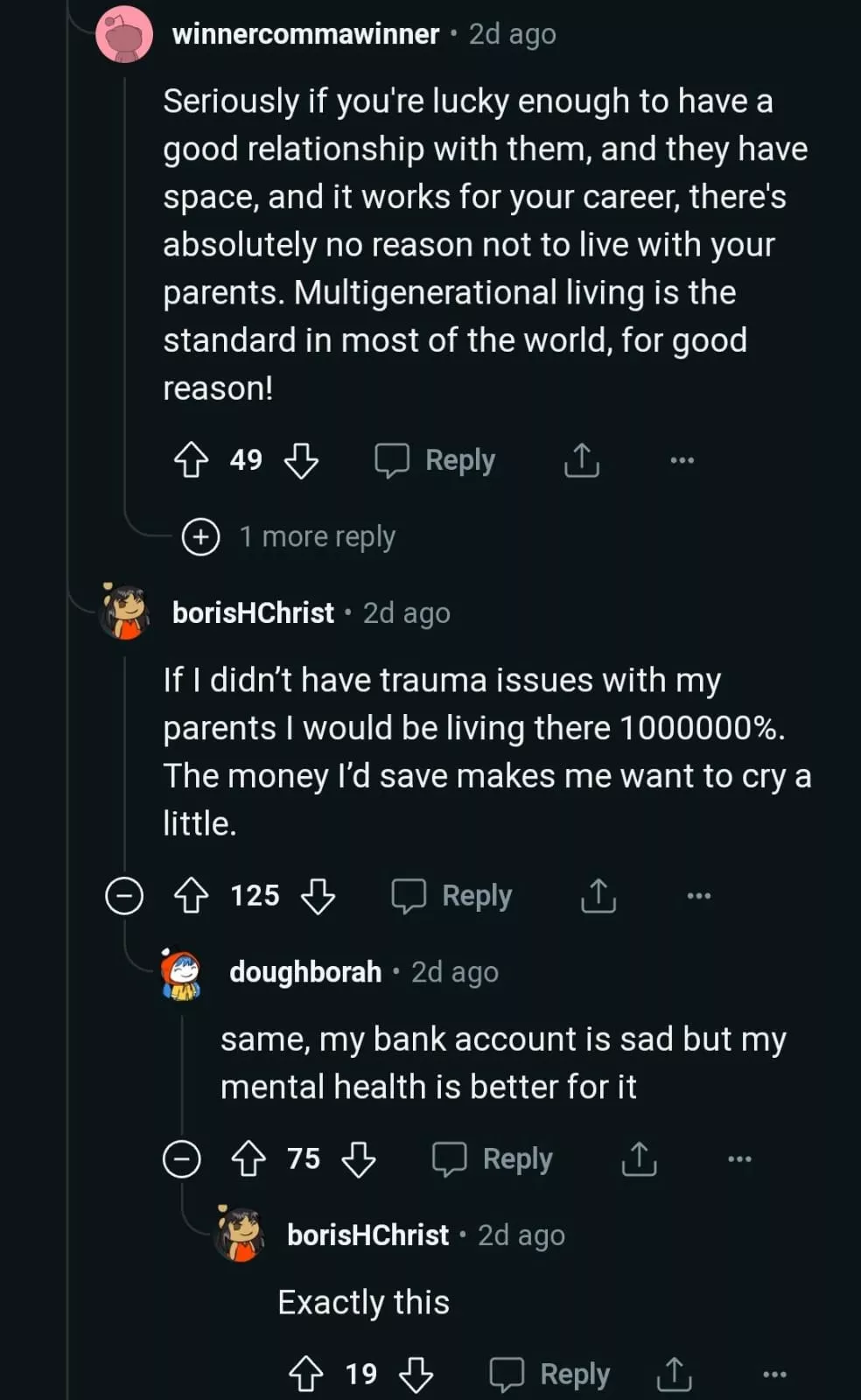Share borisHChrist's 125-point comment
861x1400 pixels.
(598, 896)
